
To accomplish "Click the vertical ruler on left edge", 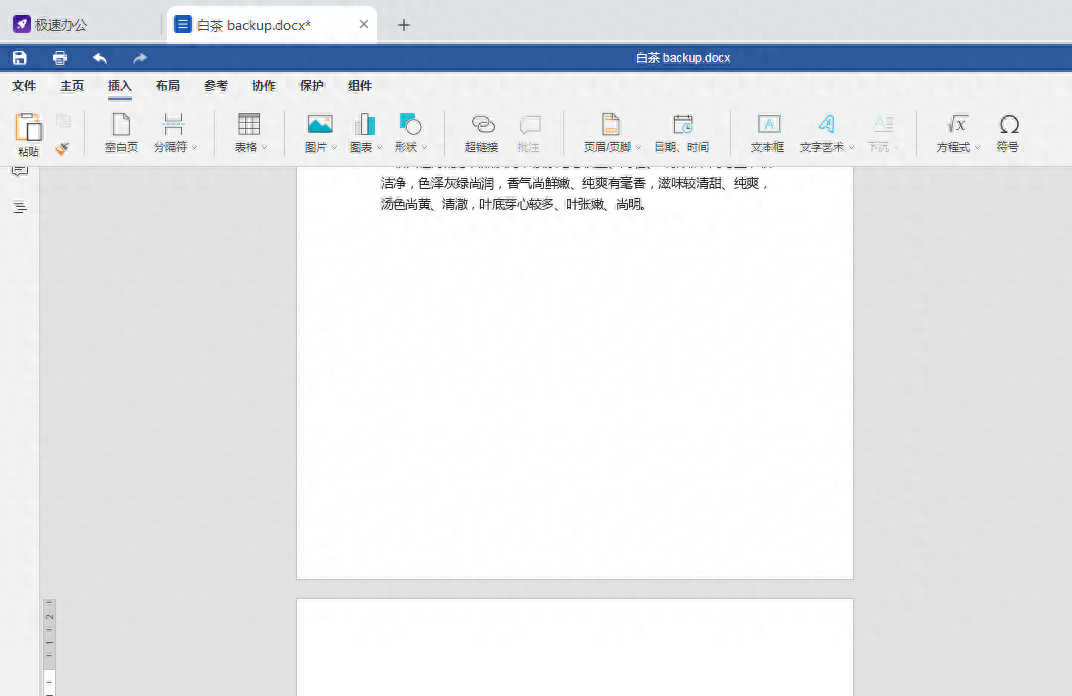I will click(49, 647).
